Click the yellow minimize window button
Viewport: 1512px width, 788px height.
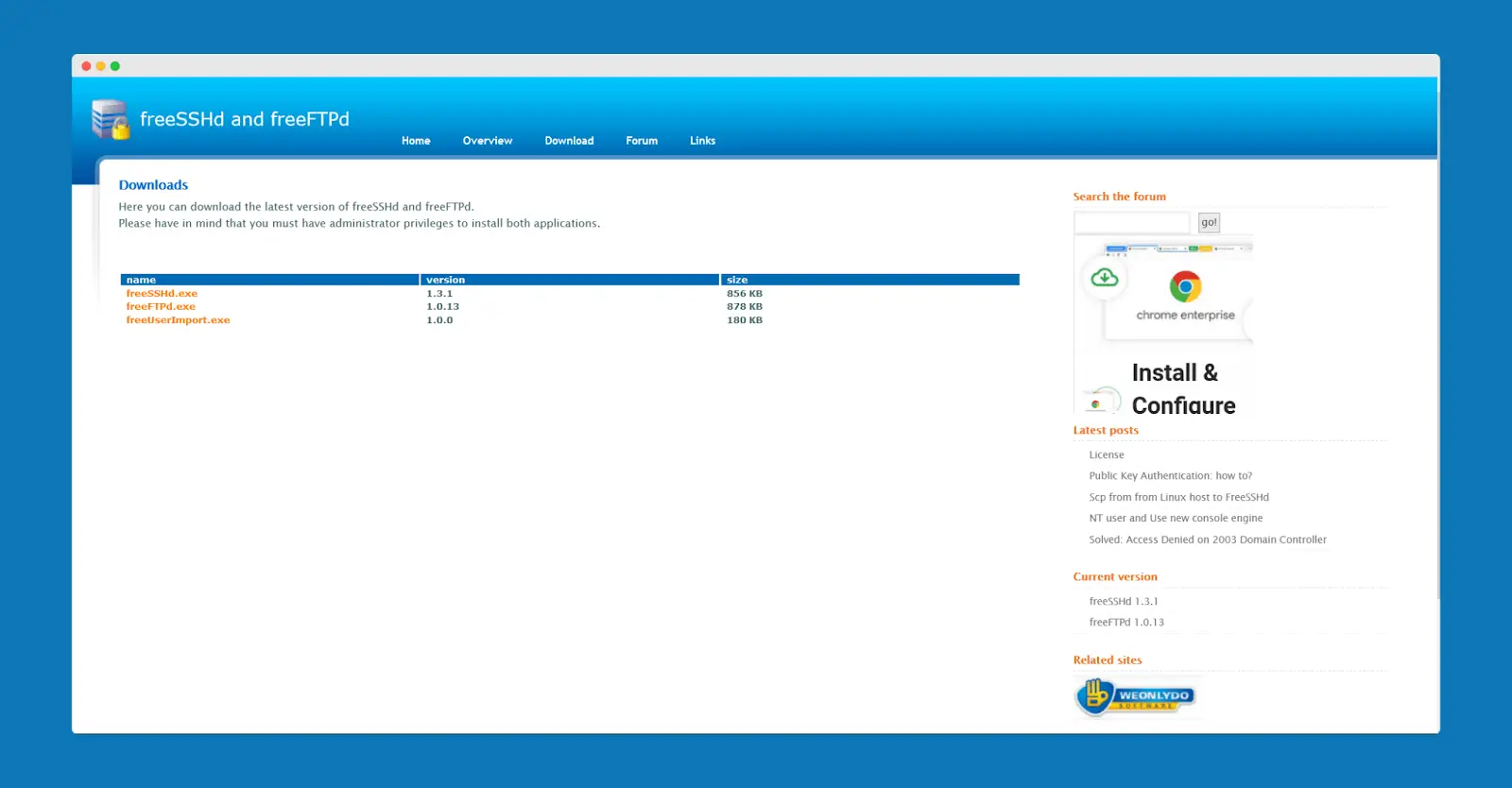[101, 66]
